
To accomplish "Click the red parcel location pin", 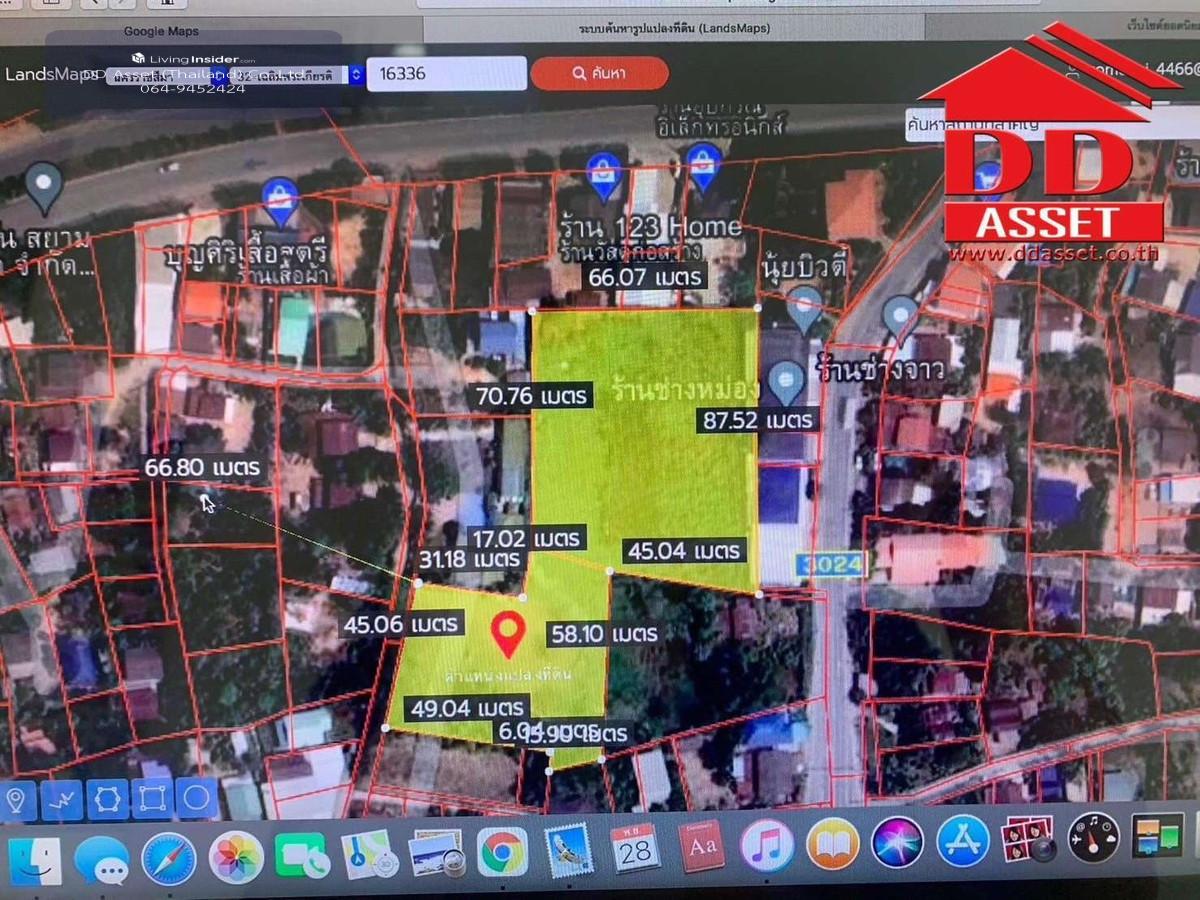I will tap(509, 634).
